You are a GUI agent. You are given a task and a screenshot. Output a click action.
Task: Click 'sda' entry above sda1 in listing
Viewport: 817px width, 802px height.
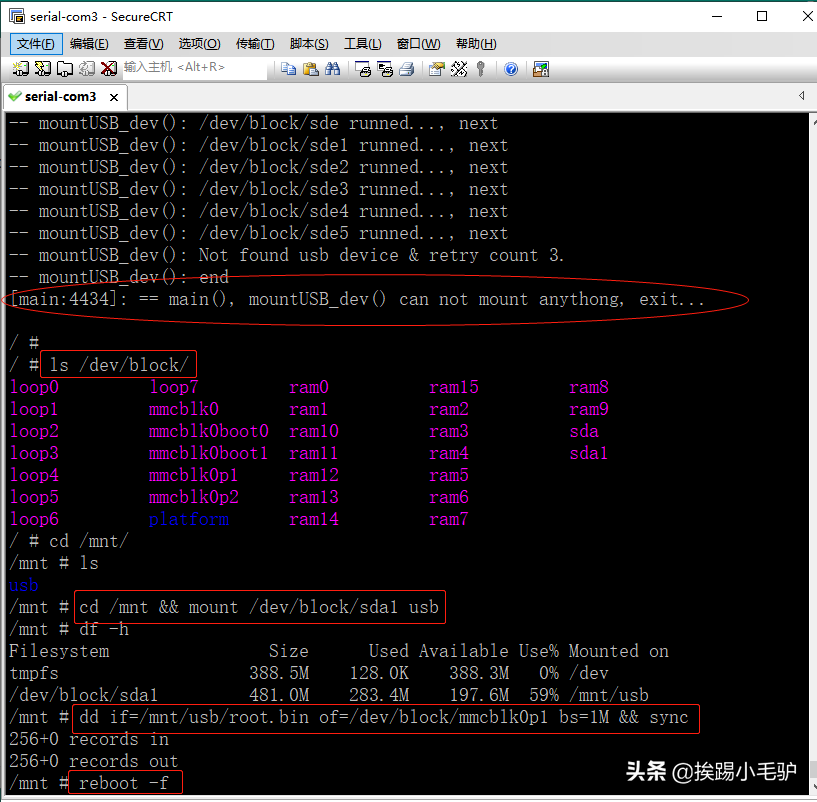point(584,431)
